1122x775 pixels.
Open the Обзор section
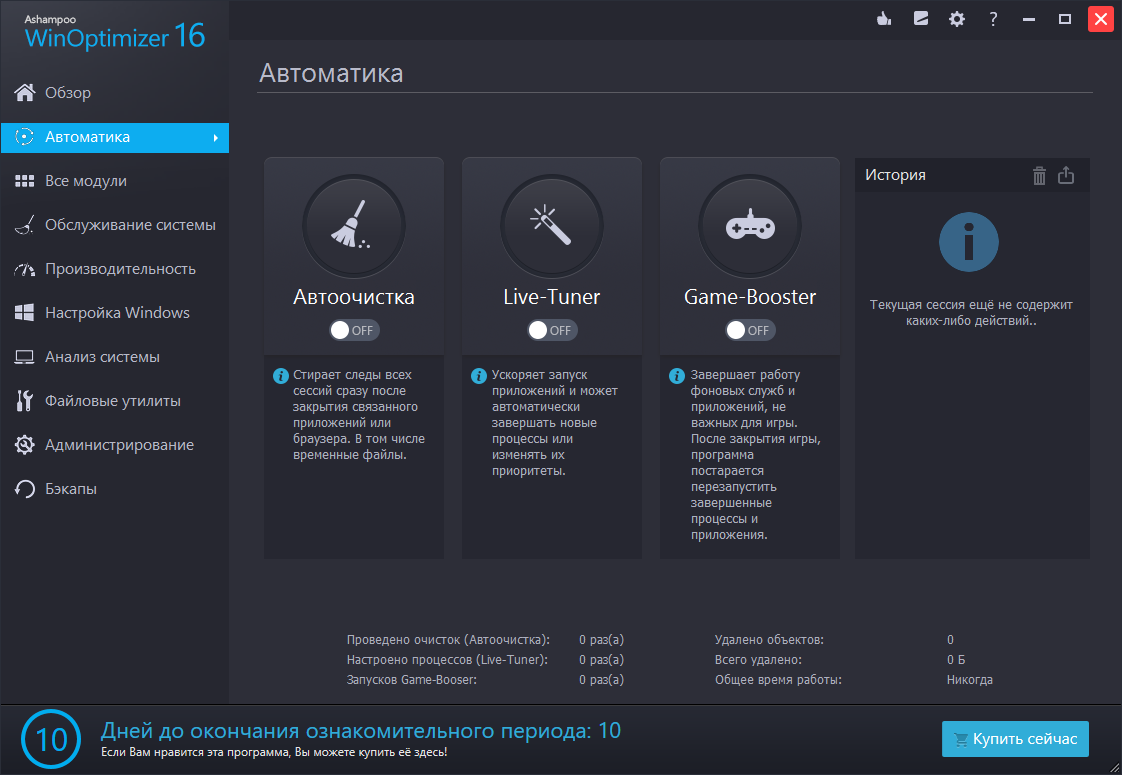pos(114,92)
